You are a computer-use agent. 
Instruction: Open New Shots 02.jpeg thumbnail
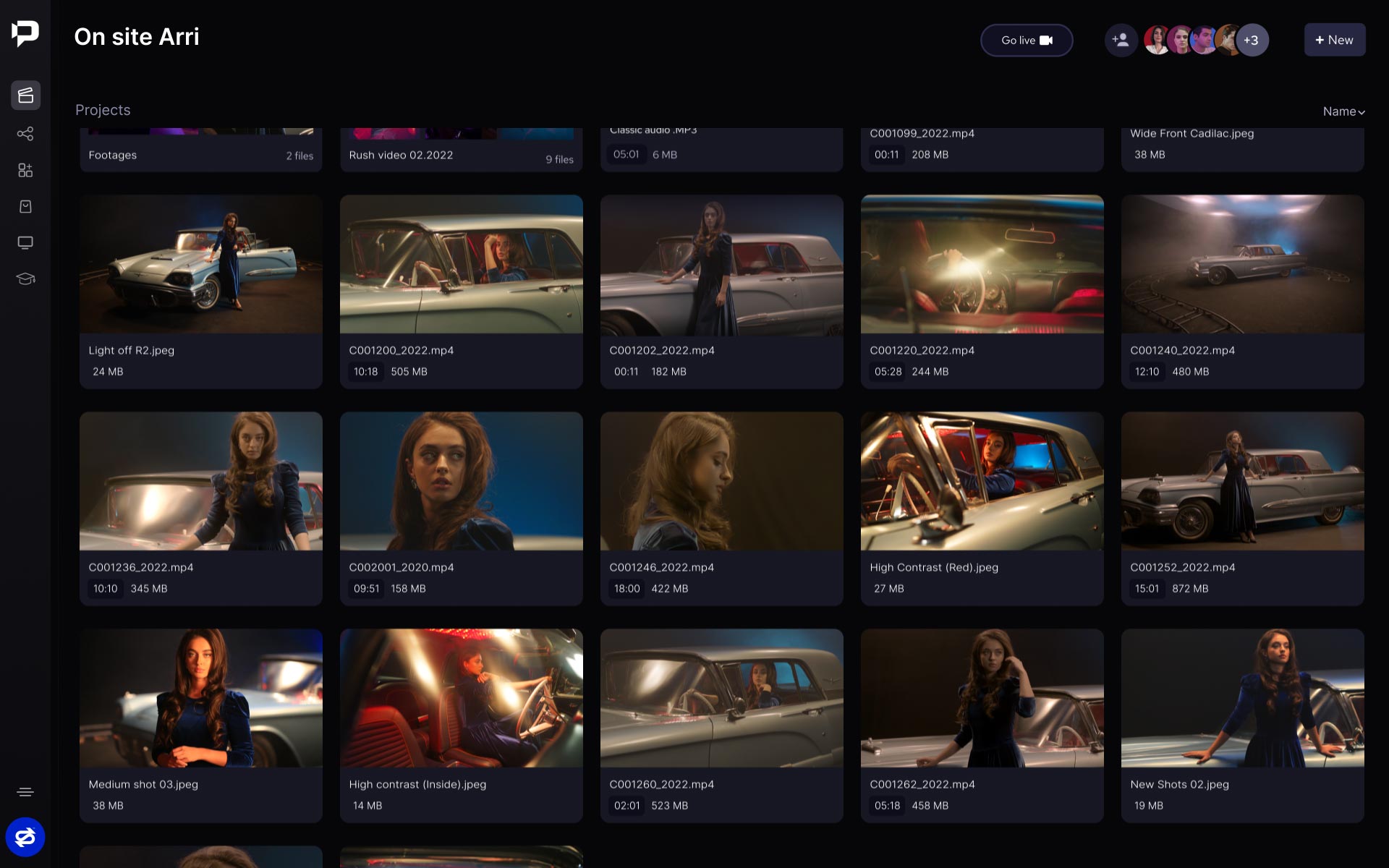(x=1243, y=698)
